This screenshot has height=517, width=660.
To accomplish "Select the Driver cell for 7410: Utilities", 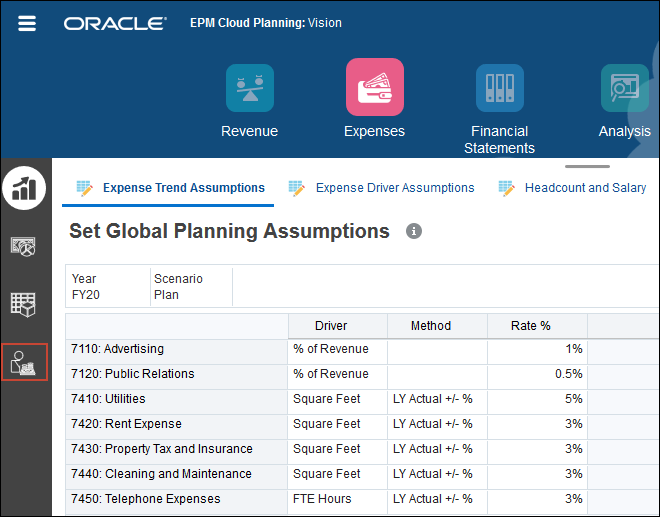I will pyautogui.click(x=337, y=399).
